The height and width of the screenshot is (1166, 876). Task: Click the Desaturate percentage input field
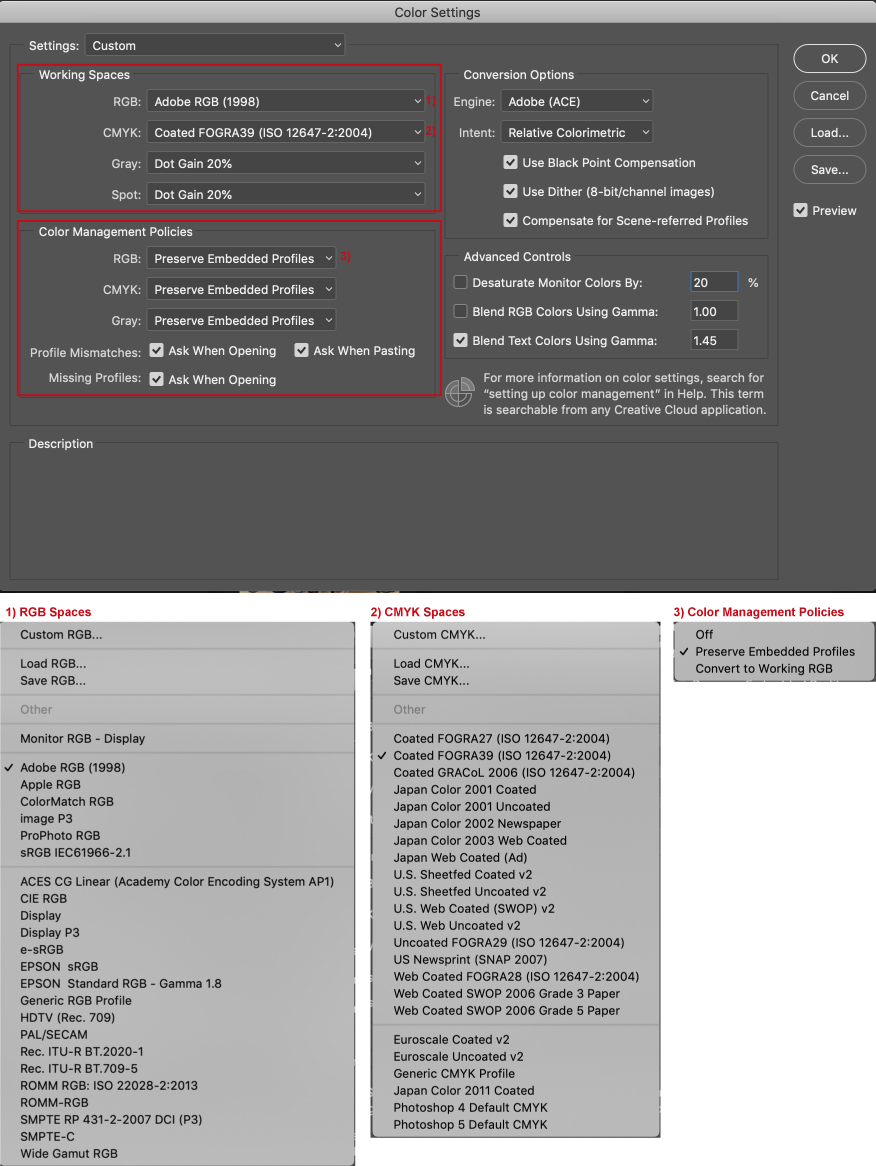coord(714,282)
